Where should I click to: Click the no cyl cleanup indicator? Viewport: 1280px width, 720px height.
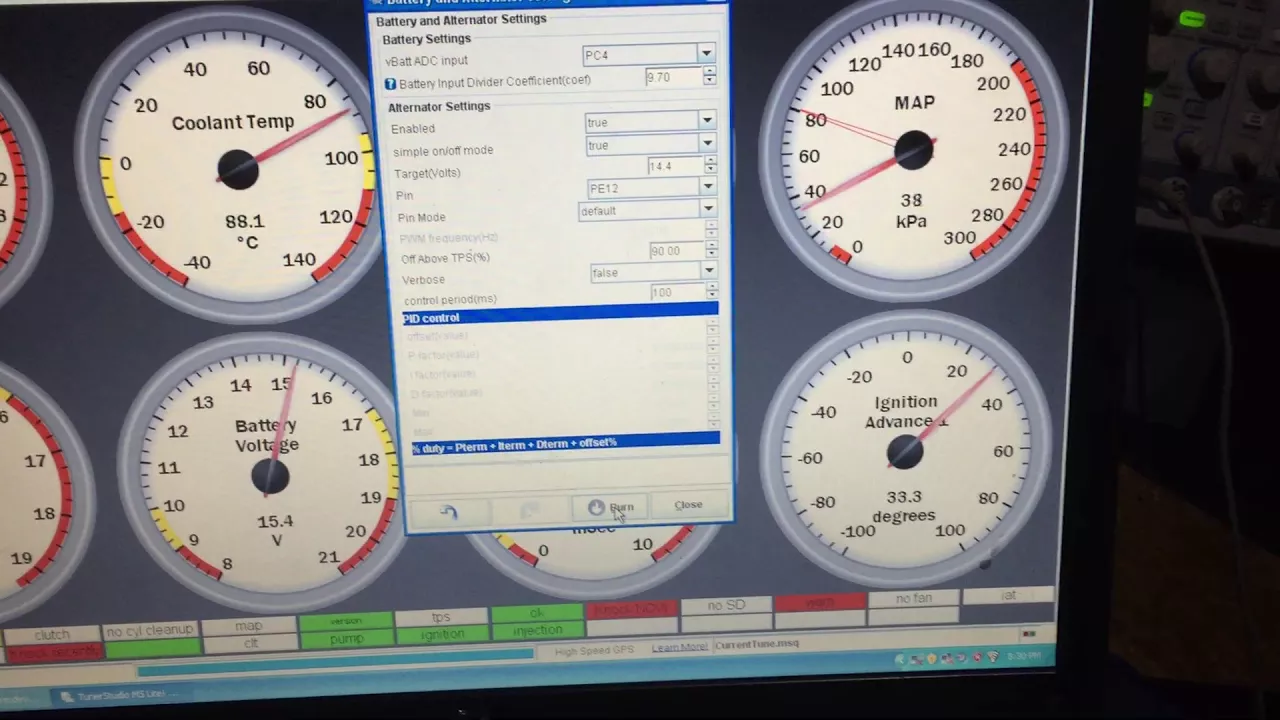coord(150,630)
